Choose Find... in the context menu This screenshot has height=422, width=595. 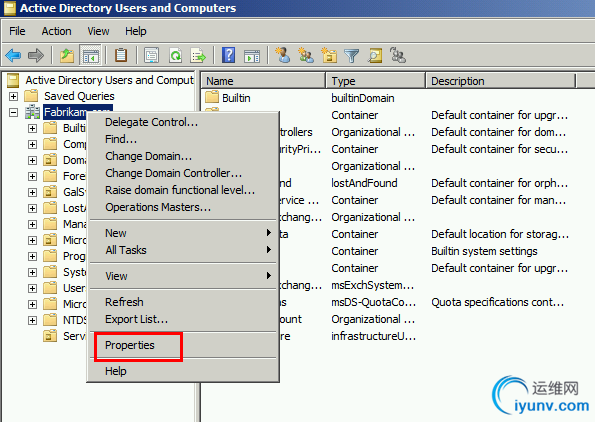pyautogui.click(x=183, y=139)
